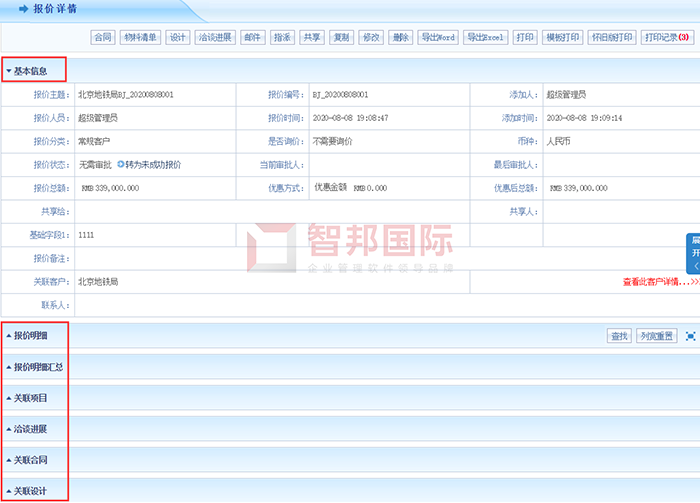The height and width of the screenshot is (503, 700).
Task: Export quote via 导出Excel button
Action: [486, 37]
